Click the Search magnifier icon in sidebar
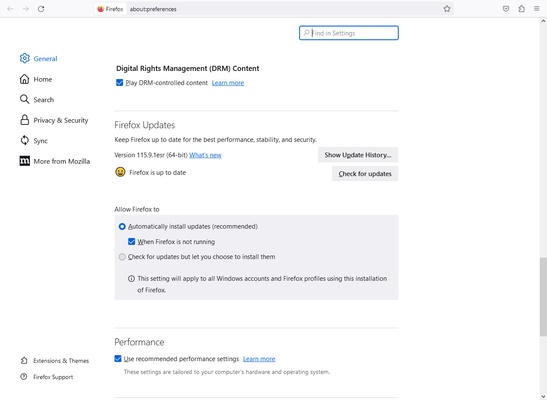Screen dimensions: 547x400 pyautogui.click(x=24, y=99)
